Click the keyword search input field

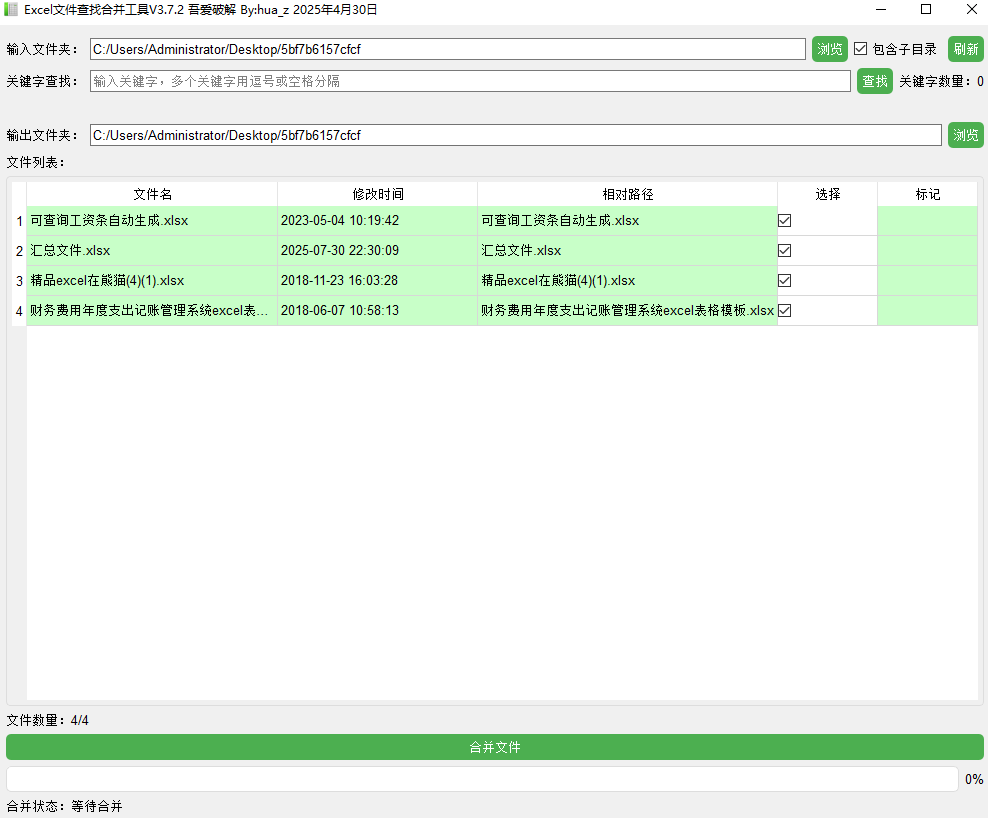click(470, 81)
